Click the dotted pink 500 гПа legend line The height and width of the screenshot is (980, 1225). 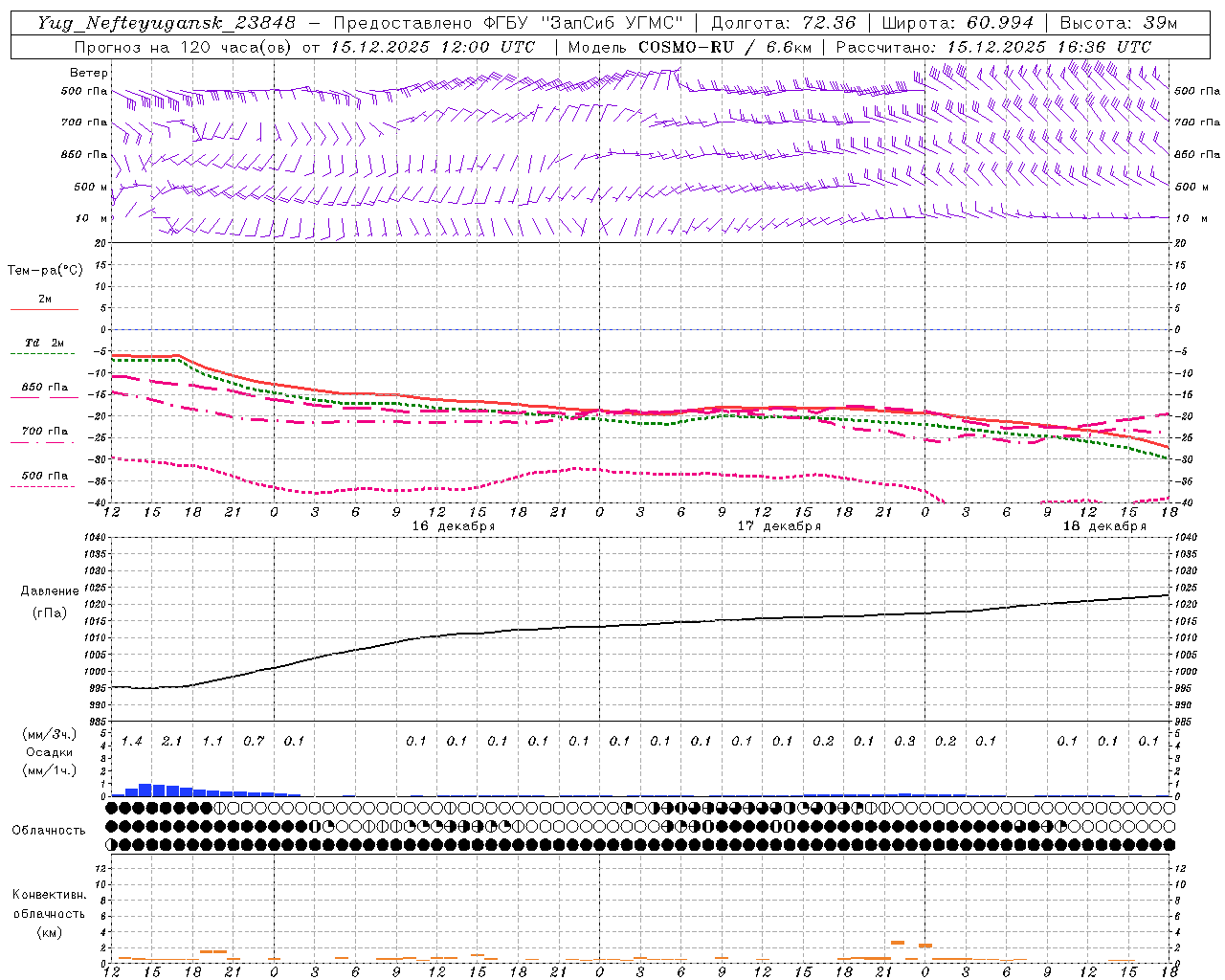(43, 486)
